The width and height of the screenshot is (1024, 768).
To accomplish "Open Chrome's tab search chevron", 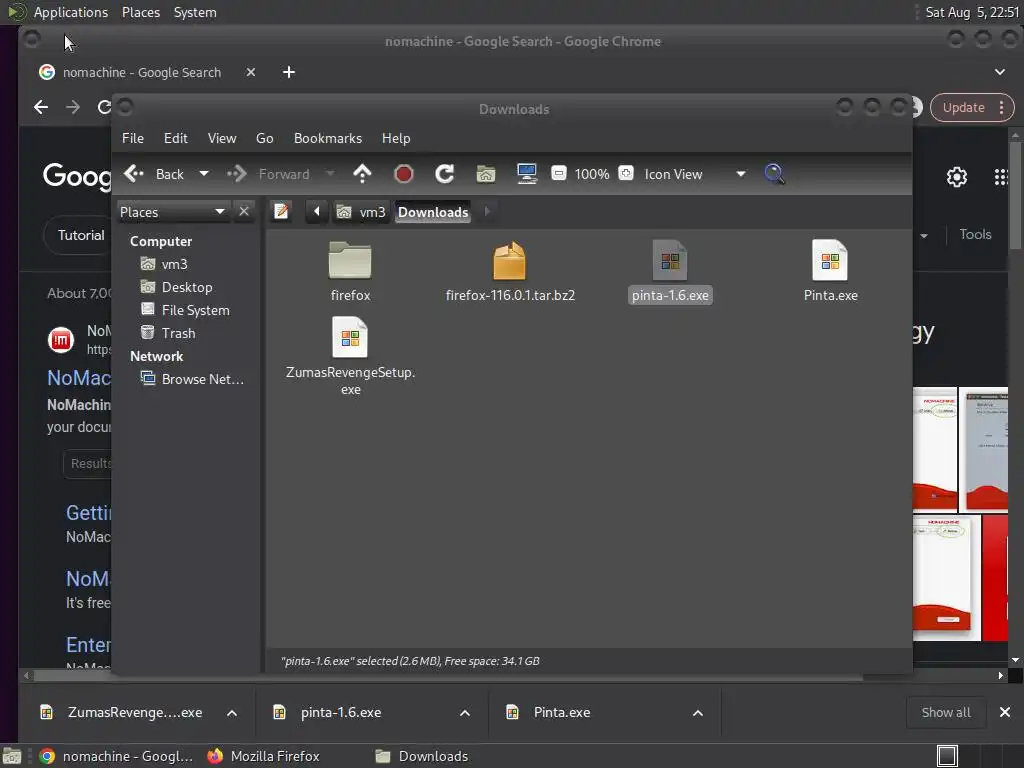I will point(1000,72).
